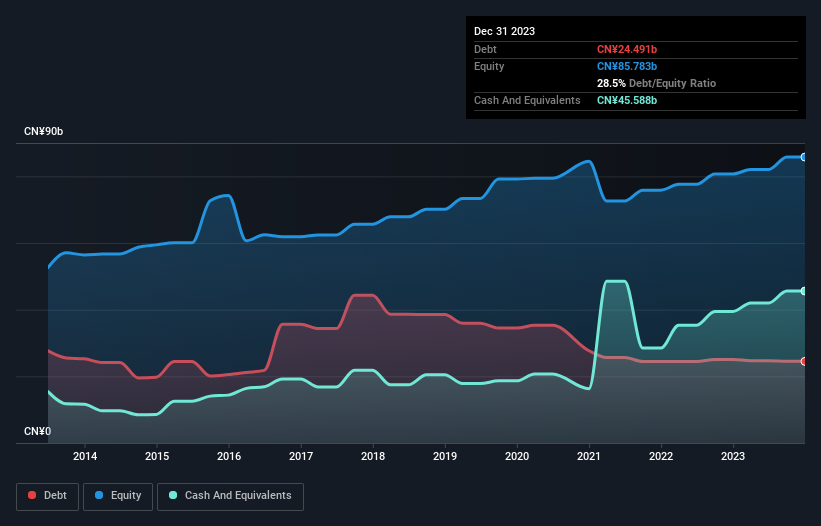The width and height of the screenshot is (821, 526).
Task: Click the 2017 x-axis label
Action: point(301,456)
